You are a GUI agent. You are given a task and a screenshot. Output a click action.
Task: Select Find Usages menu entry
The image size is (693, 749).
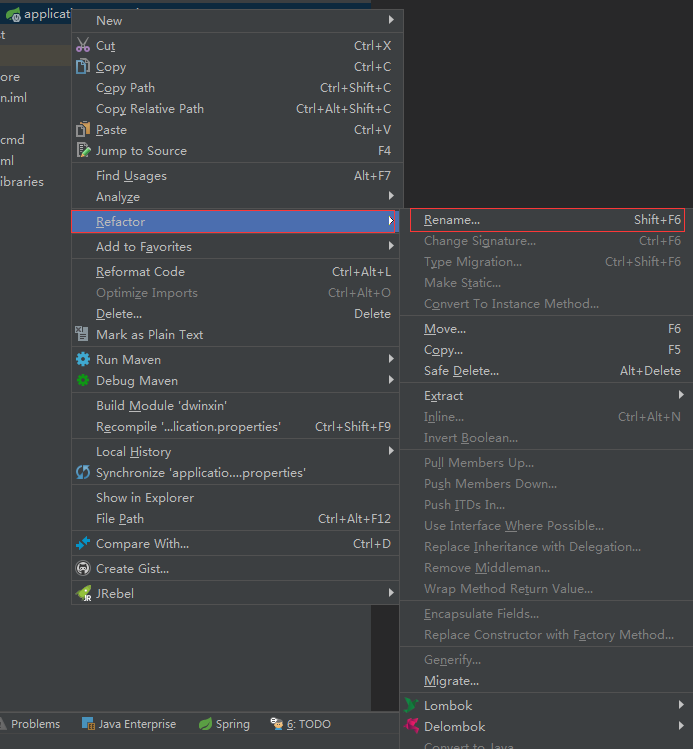pos(131,176)
